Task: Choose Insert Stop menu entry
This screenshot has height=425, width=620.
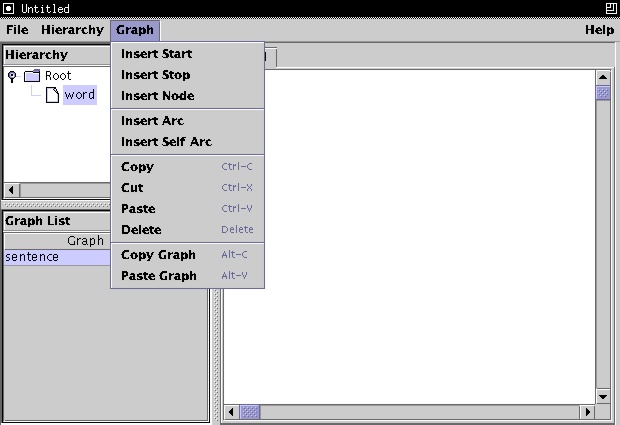Action: pos(187,75)
